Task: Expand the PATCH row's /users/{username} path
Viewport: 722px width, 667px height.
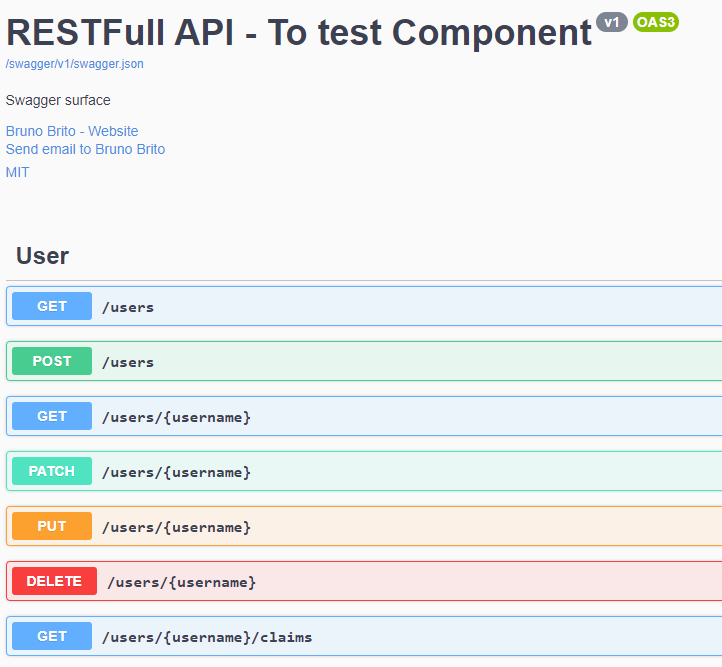Action: (176, 472)
